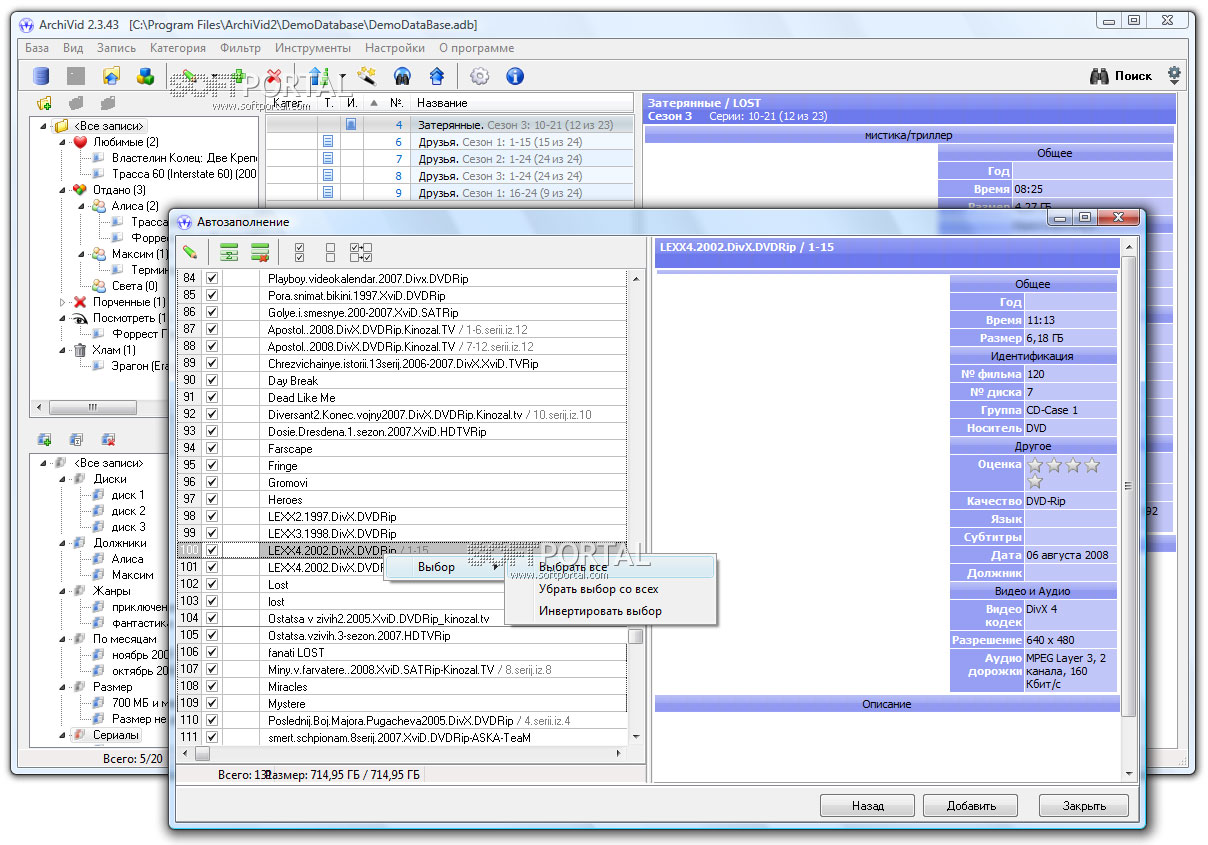
Task: Toggle checkbox for Lost row 102
Action: coord(211,584)
